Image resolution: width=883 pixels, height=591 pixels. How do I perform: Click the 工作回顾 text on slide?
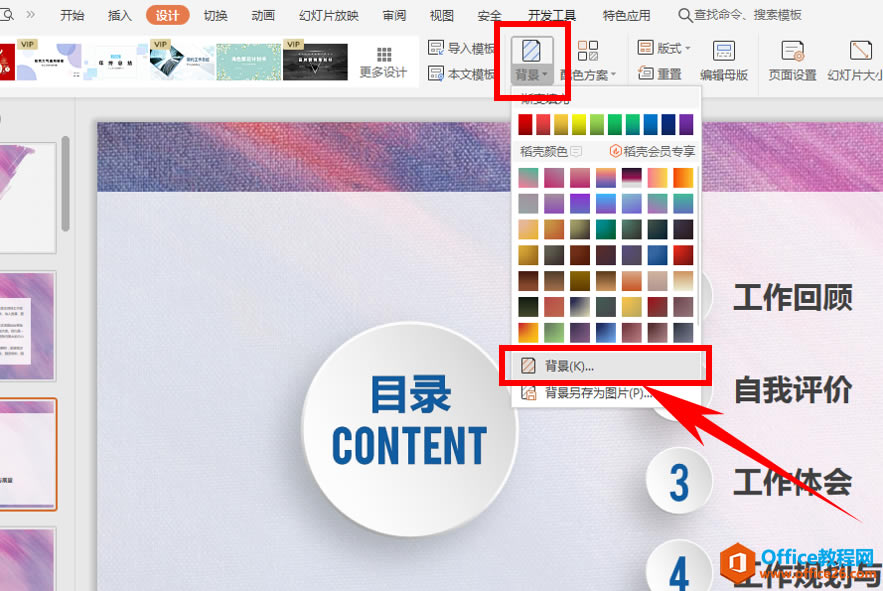tap(792, 297)
